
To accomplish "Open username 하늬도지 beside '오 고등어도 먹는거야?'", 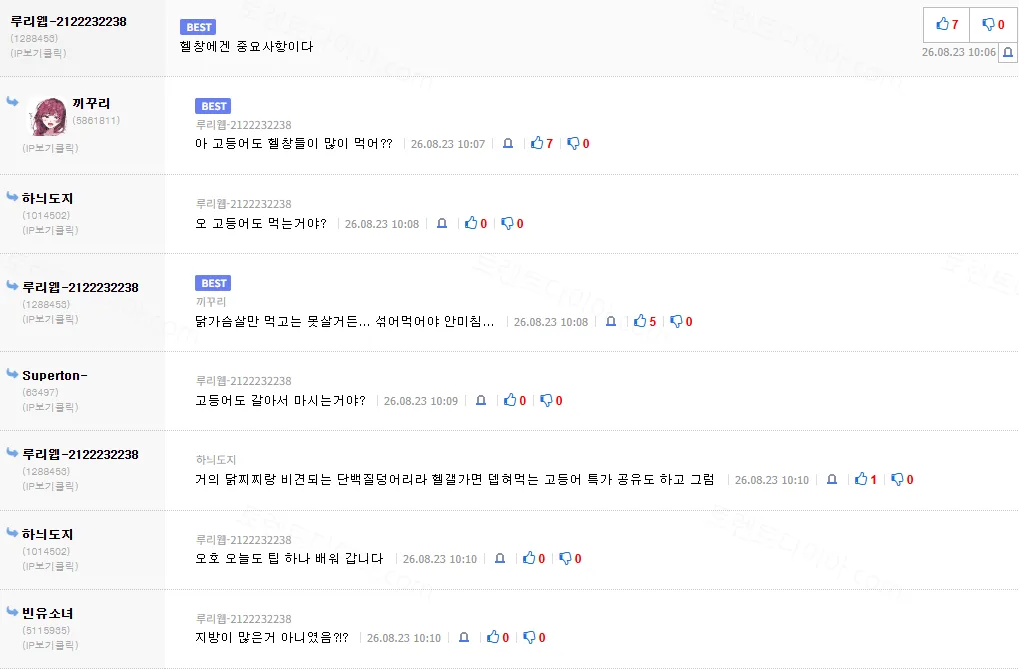I will pos(47,198).
